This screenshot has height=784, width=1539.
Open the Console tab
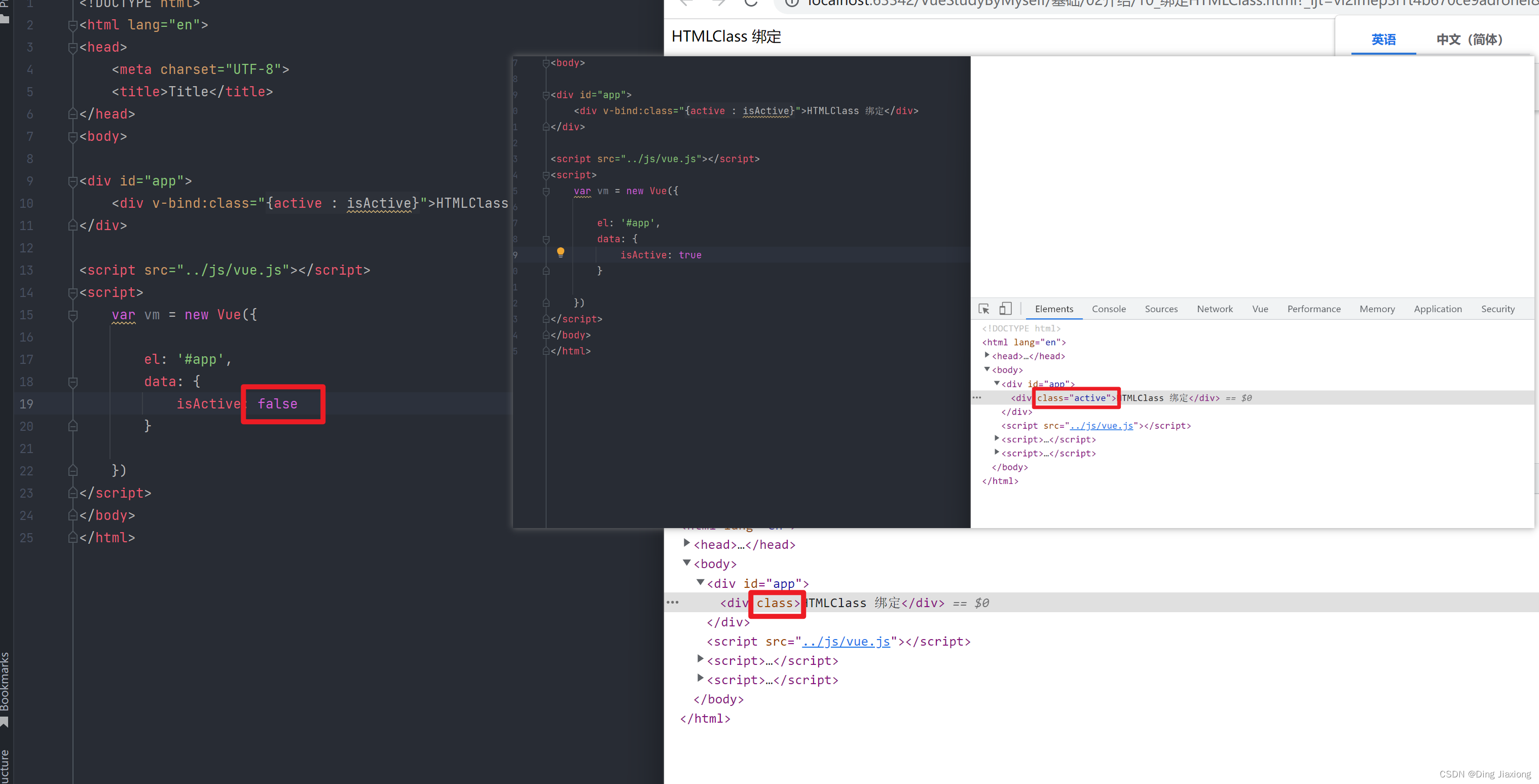click(1109, 309)
